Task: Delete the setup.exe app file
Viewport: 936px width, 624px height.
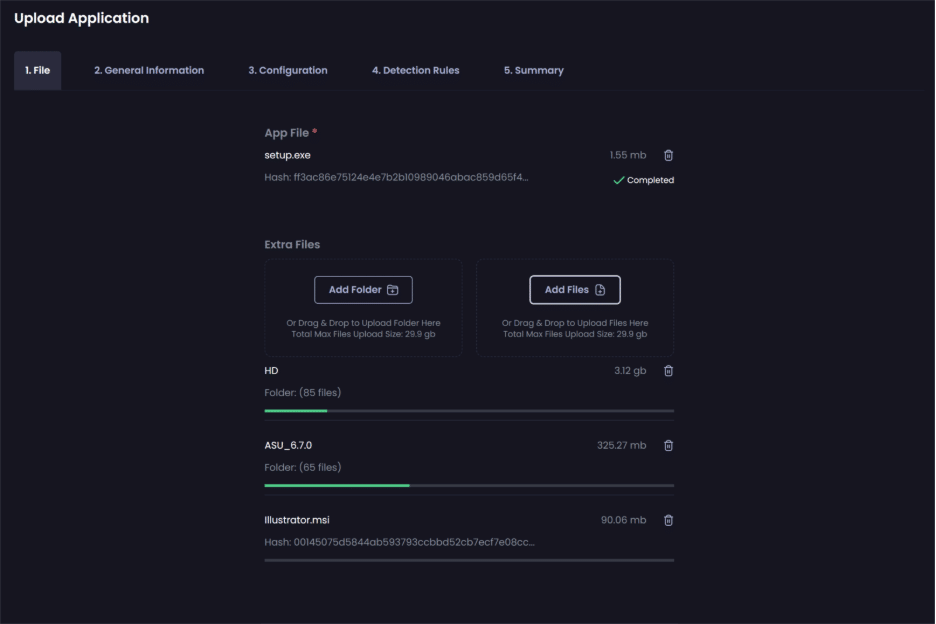Action: (x=669, y=155)
